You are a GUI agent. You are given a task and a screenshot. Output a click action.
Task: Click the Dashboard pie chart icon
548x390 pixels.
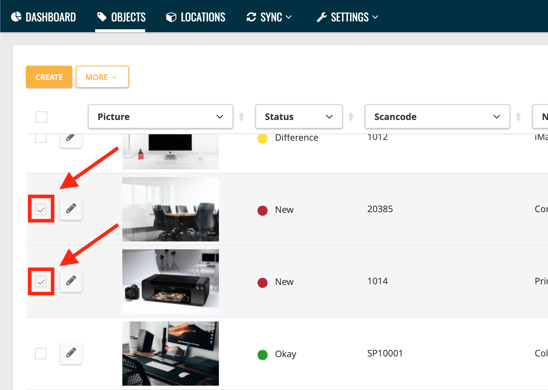point(16,16)
